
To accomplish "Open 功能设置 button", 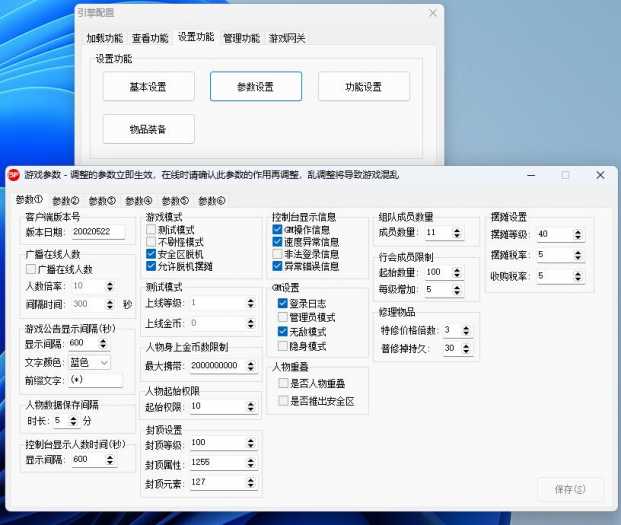I will point(363,87).
